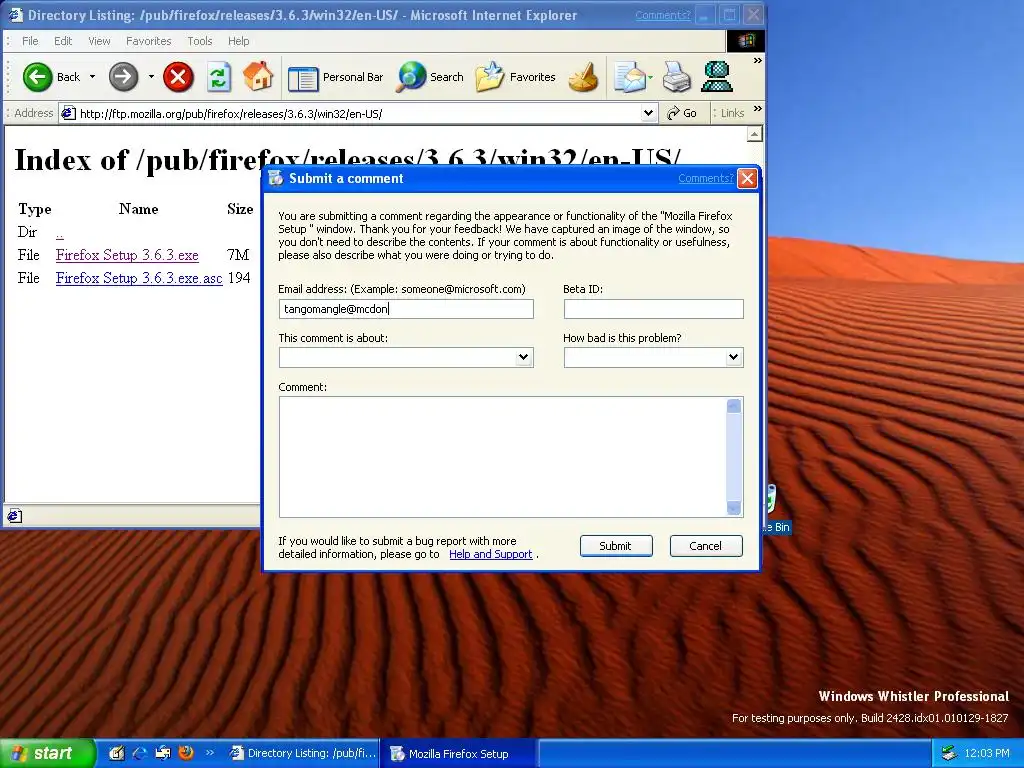The height and width of the screenshot is (768, 1024).
Task: Click the Start button
Action: pyautogui.click(x=47, y=754)
